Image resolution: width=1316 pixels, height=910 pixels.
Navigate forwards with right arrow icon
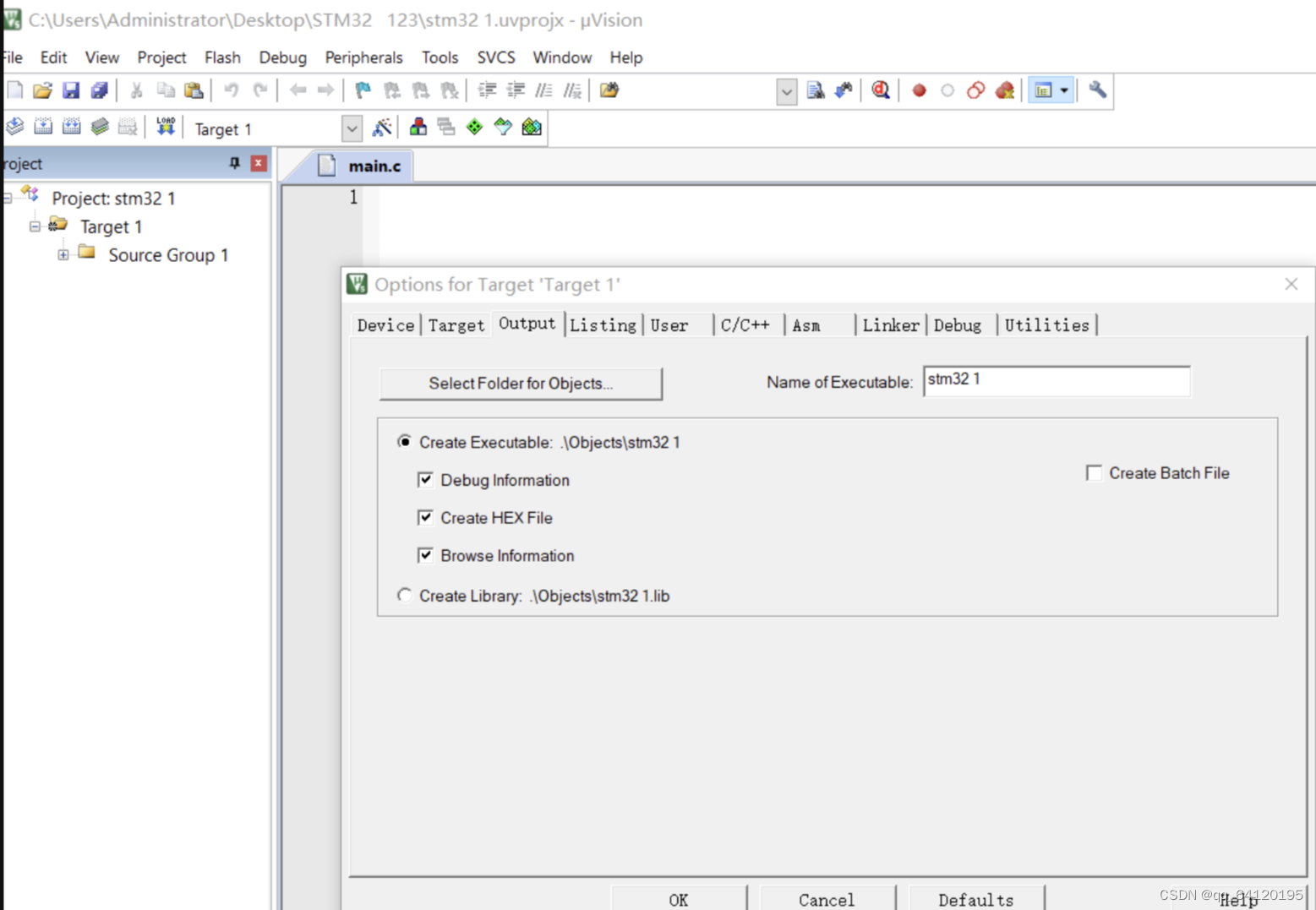tap(325, 90)
